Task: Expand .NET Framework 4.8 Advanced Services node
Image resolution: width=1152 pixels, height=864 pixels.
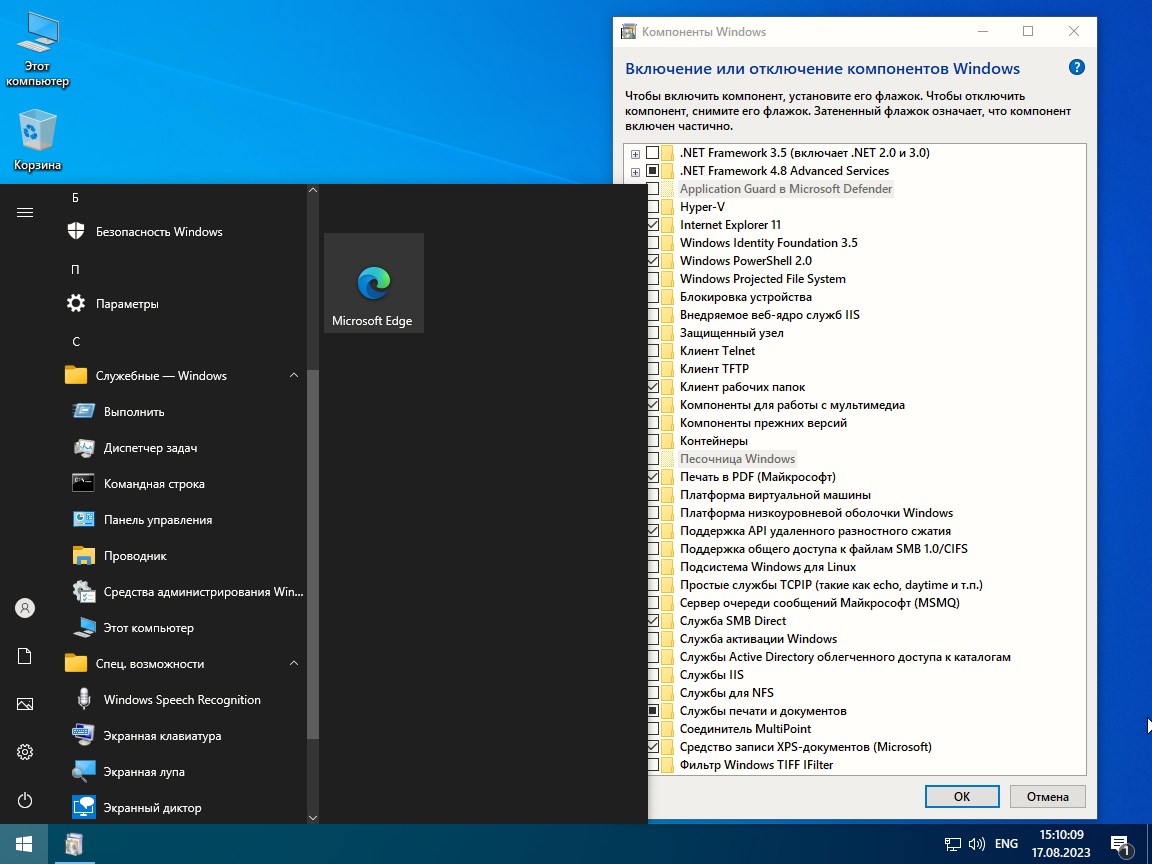Action: pos(635,172)
